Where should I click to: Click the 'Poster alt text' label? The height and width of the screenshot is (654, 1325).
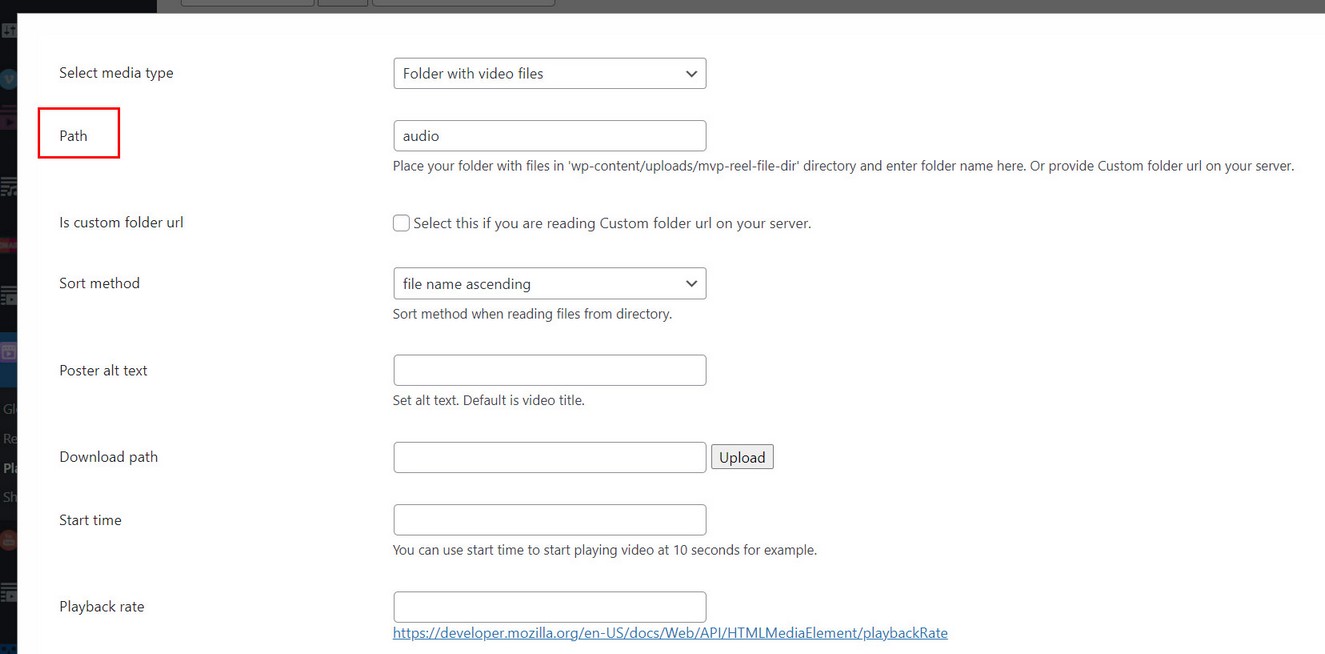coord(103,371)
